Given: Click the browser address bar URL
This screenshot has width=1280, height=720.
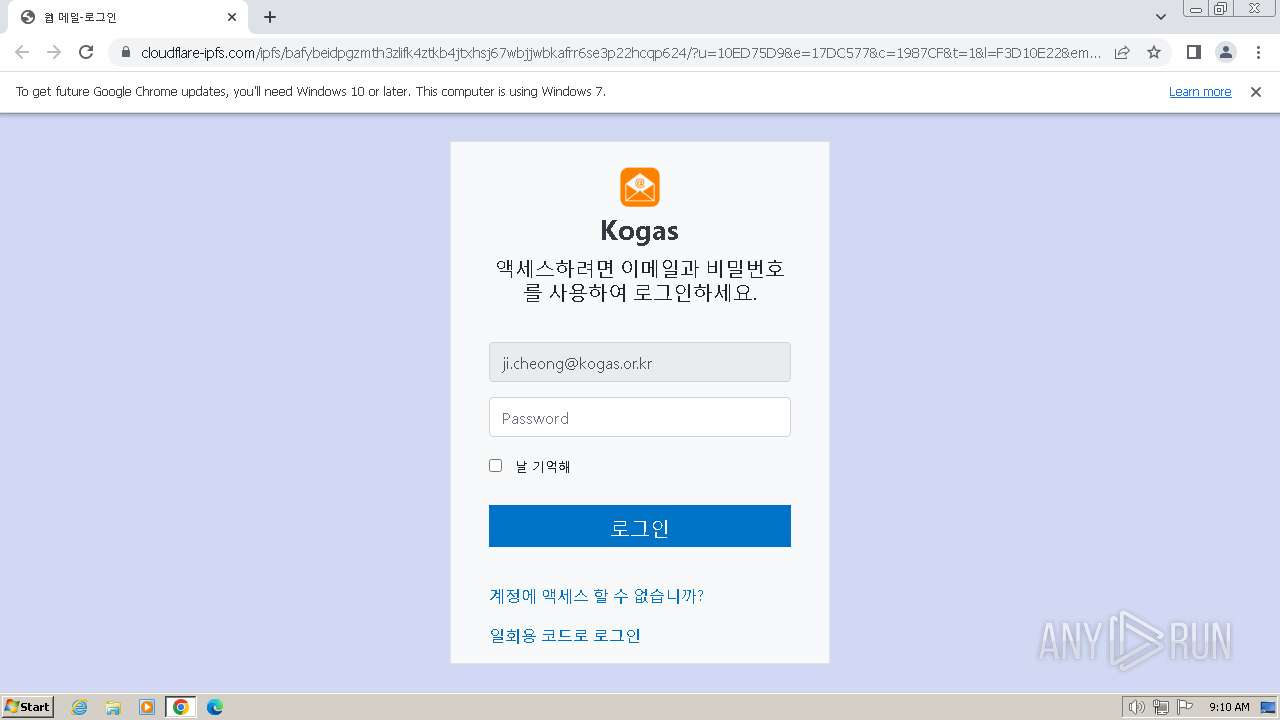Looking at the screenshot, I should 620,52.
